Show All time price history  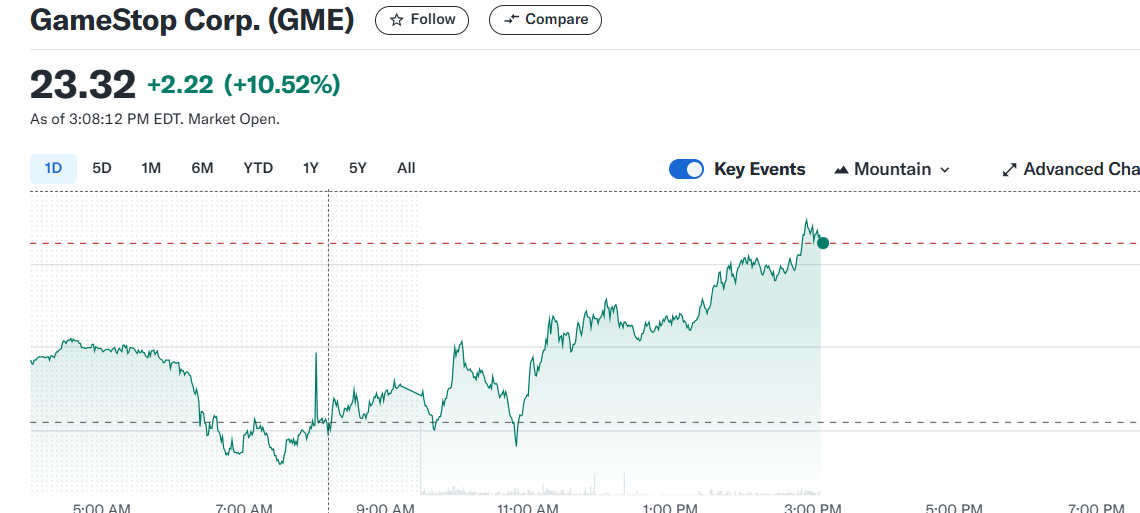tap(406, 169)
